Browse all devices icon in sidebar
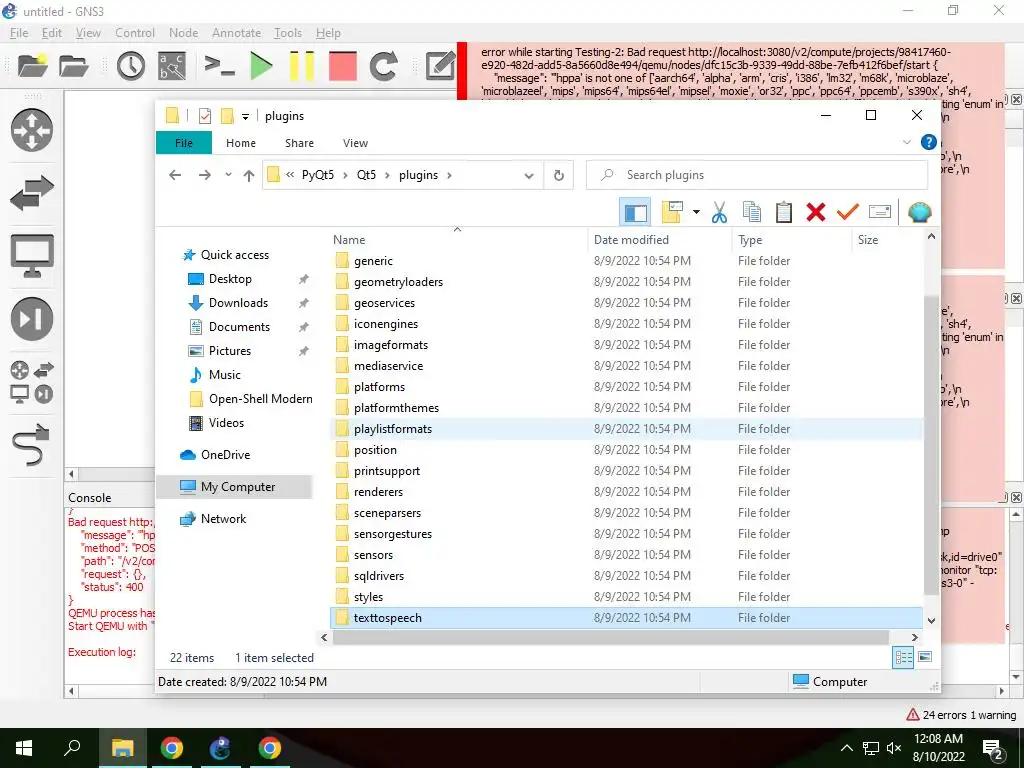 31,382
